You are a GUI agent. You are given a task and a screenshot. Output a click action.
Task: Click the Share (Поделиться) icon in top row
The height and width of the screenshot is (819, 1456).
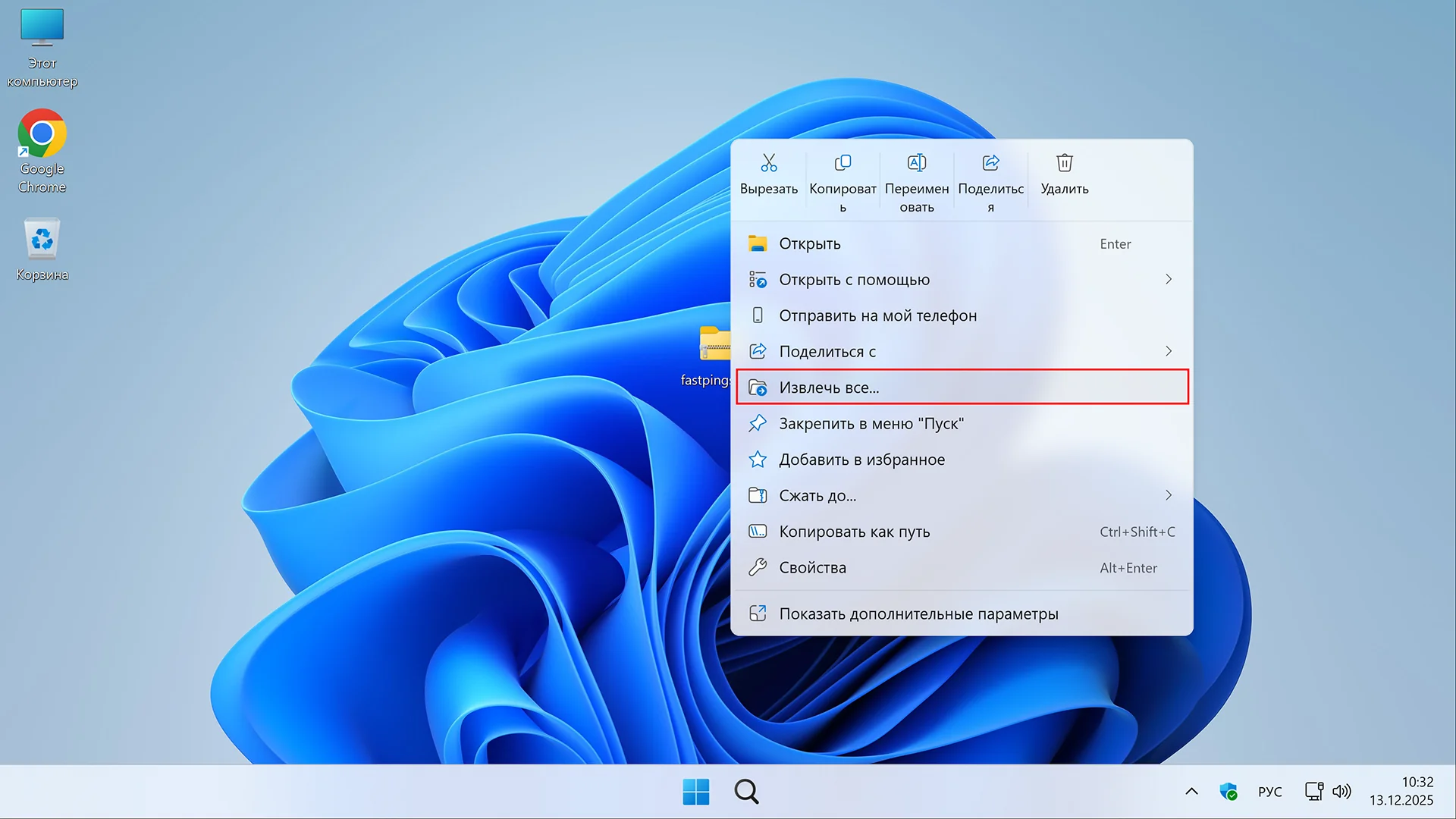[990, 163]
